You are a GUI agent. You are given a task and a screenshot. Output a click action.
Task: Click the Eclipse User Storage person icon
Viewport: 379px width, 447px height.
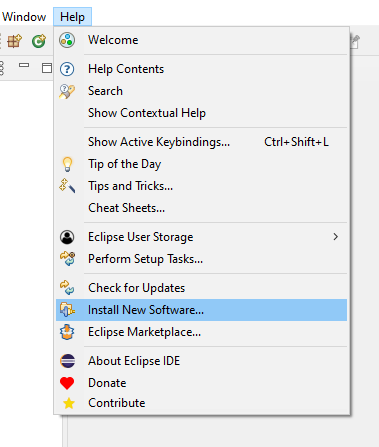pyautogui.click(x=67, y=237)
